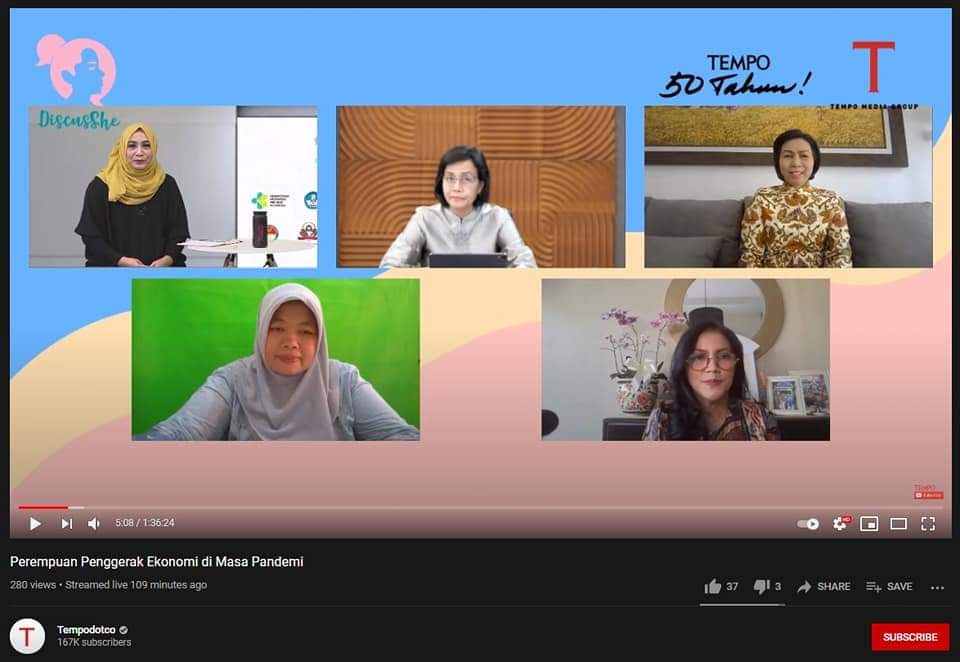
Task: Open more actions three-dot menu
Action: pyautogui.click(x=937, y=588)
